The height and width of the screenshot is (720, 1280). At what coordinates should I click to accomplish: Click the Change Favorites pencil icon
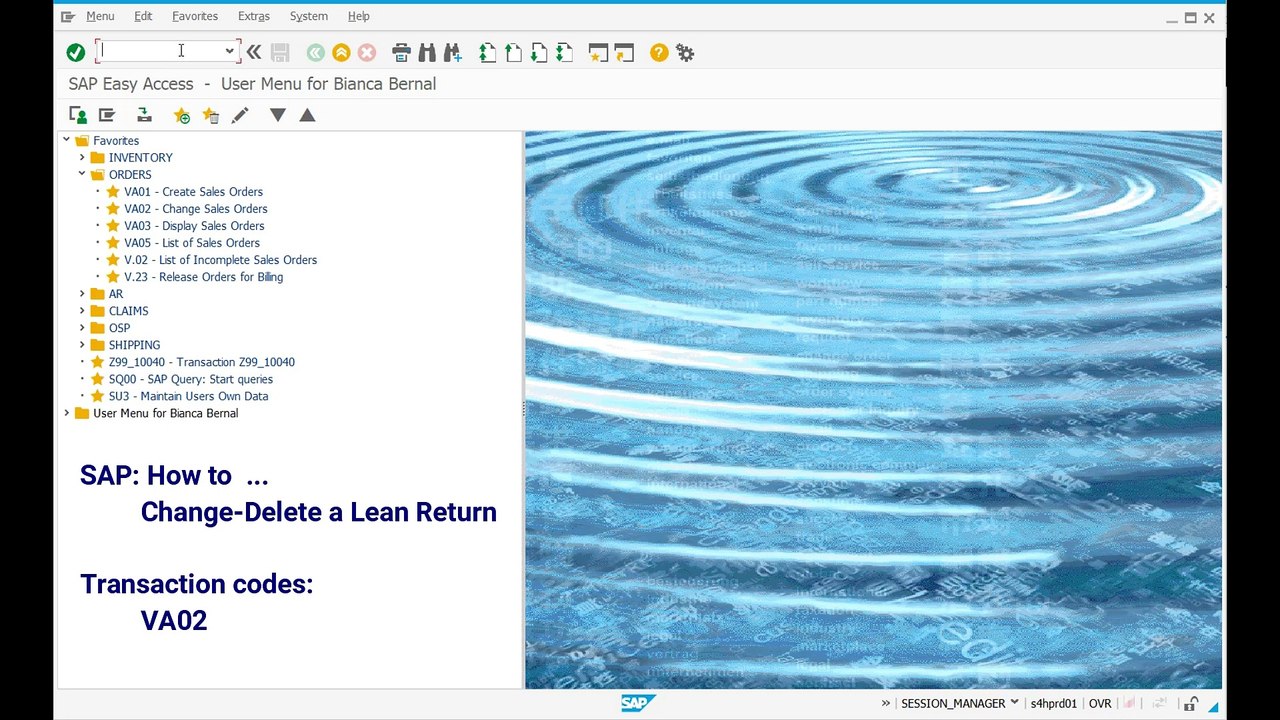240,115
